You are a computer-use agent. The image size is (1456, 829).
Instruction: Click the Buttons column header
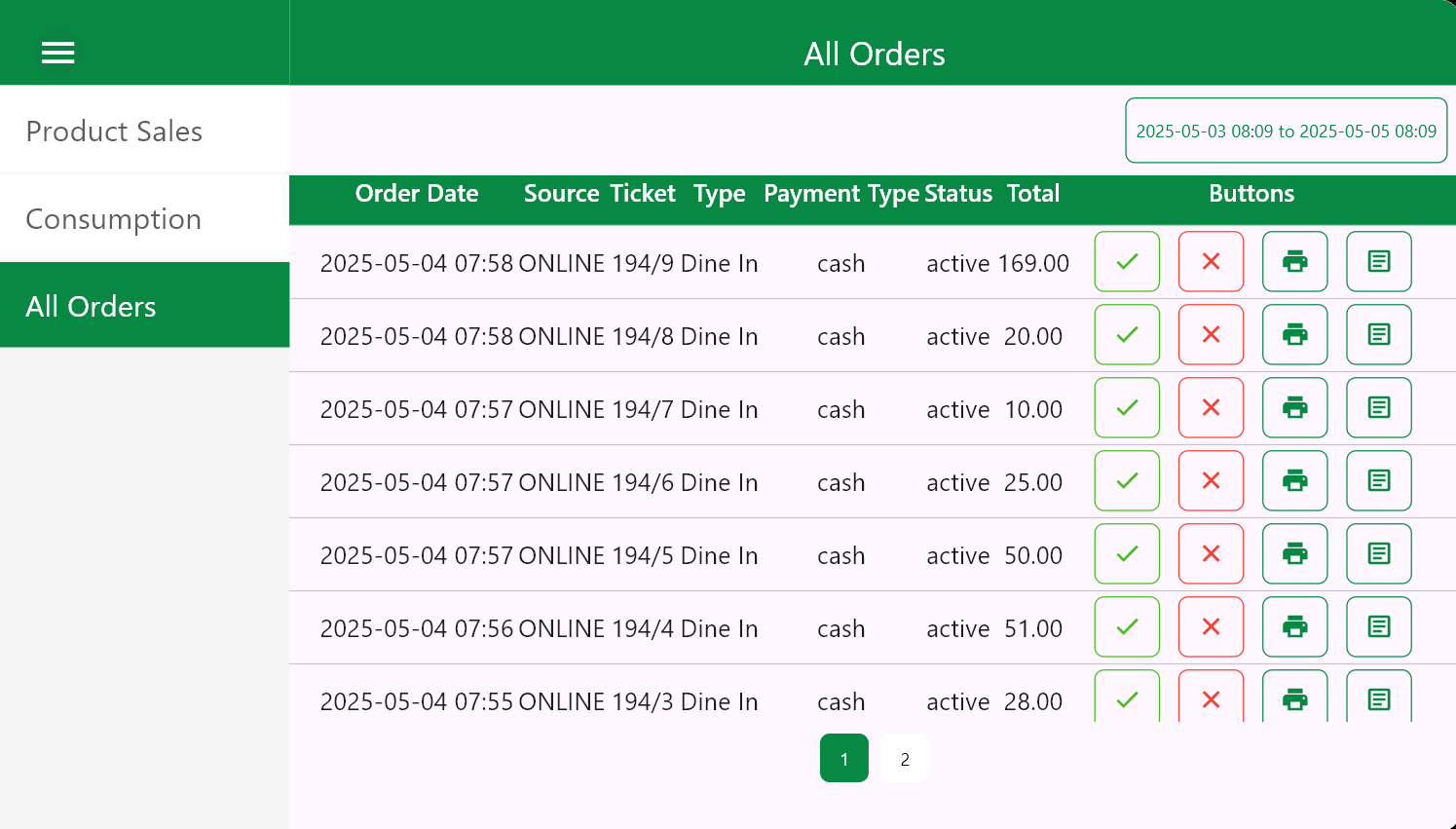[x=1251, y=193]
